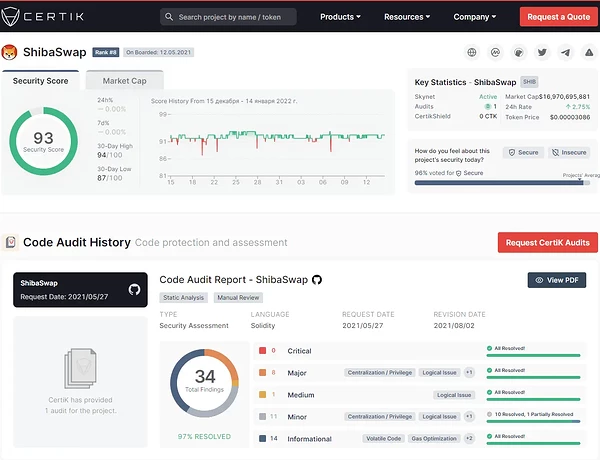
Task: Click the shield icon on Secure vote
Action: click(512, 152)
